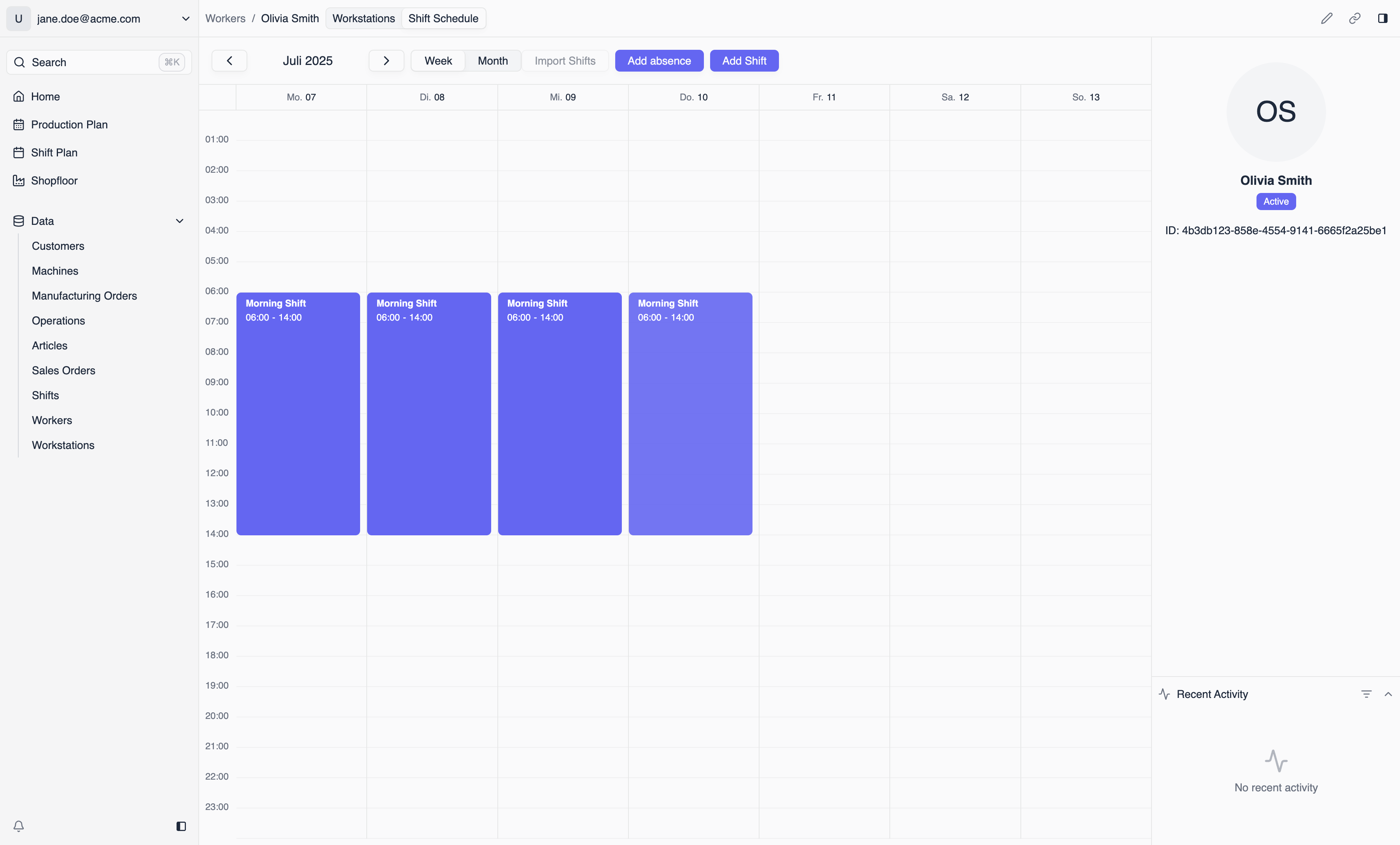This screenshot has height=845, width=1400.
Task: Open Shopfloor from sidebar
Action: [x=54, y=180]
